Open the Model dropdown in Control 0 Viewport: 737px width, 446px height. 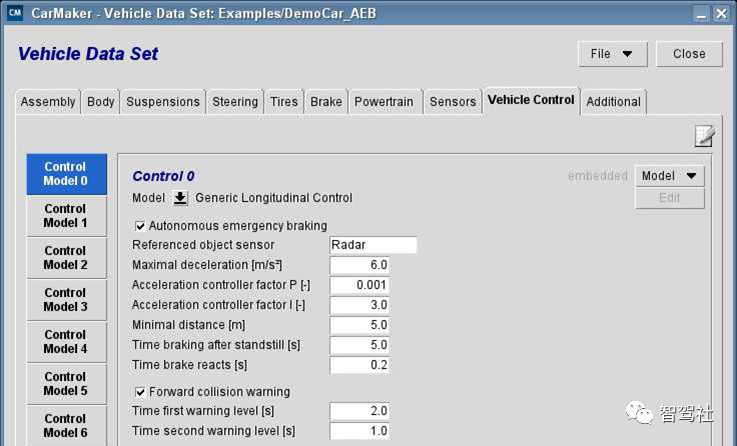coord(669,176)
